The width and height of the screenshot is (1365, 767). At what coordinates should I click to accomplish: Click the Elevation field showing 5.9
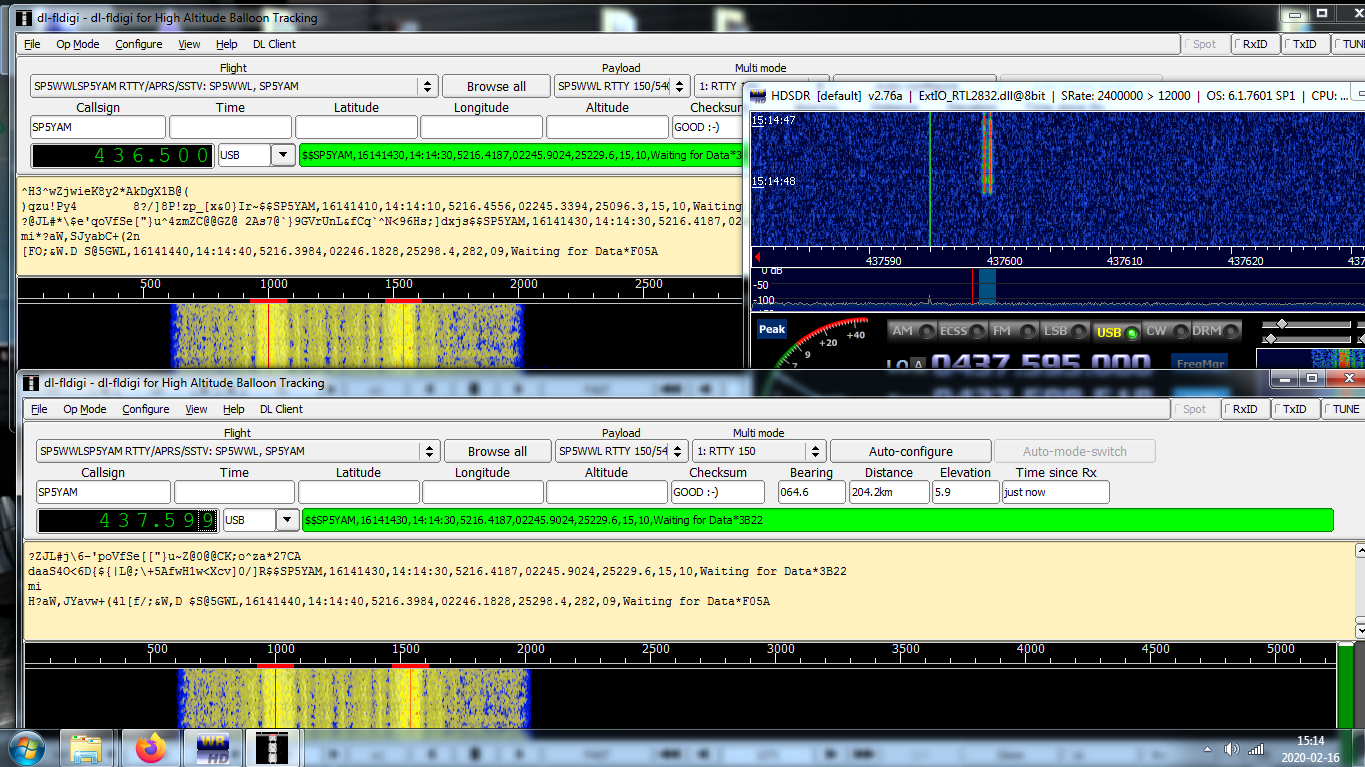pos(965,492)
